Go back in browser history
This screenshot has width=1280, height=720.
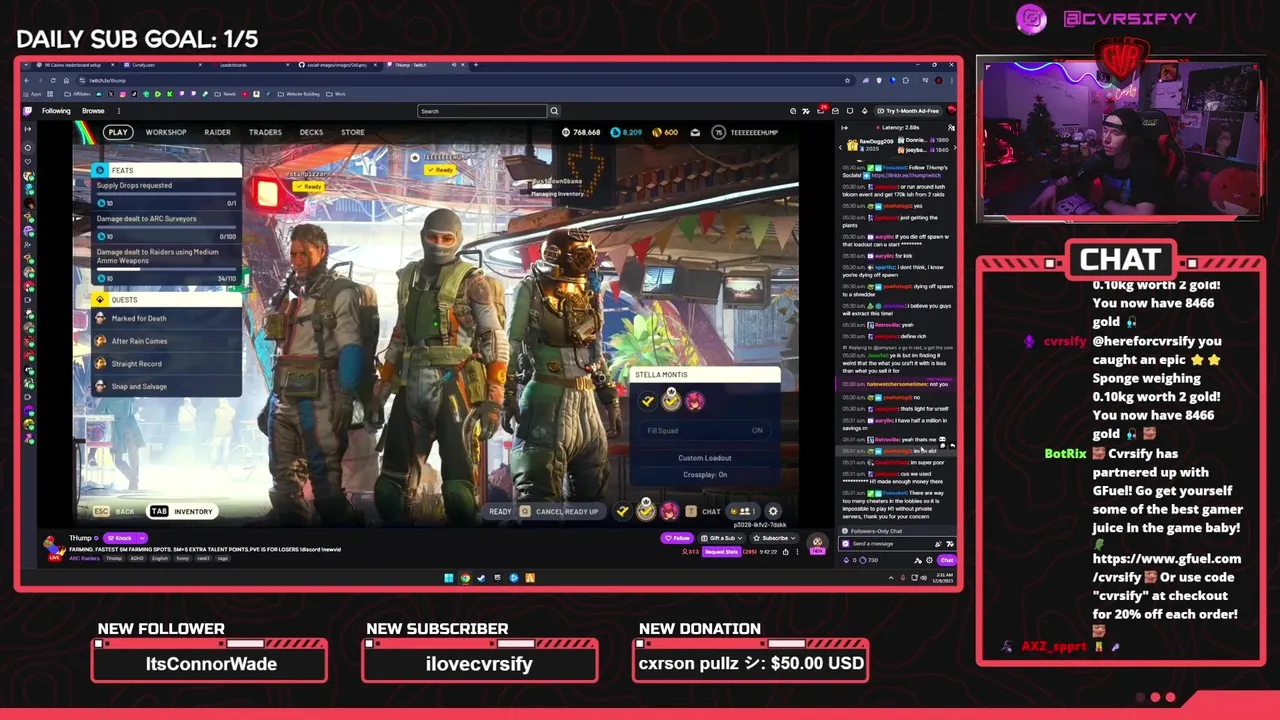[27, 80]
